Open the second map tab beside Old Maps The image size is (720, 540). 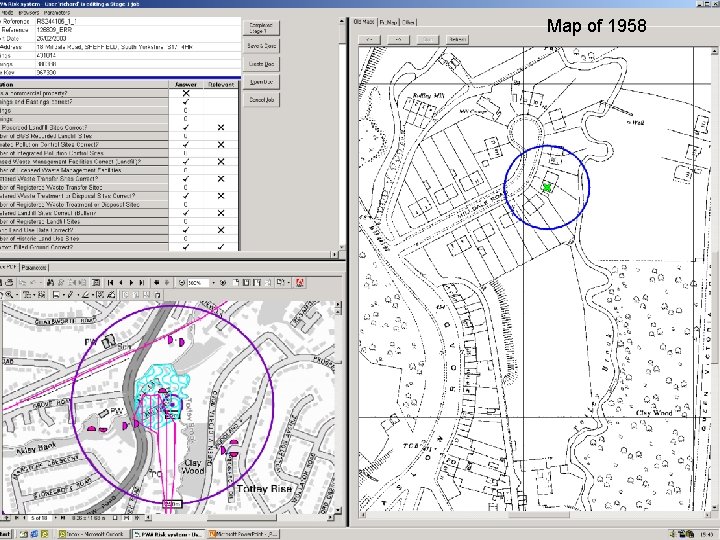click(x=388, y=22)
